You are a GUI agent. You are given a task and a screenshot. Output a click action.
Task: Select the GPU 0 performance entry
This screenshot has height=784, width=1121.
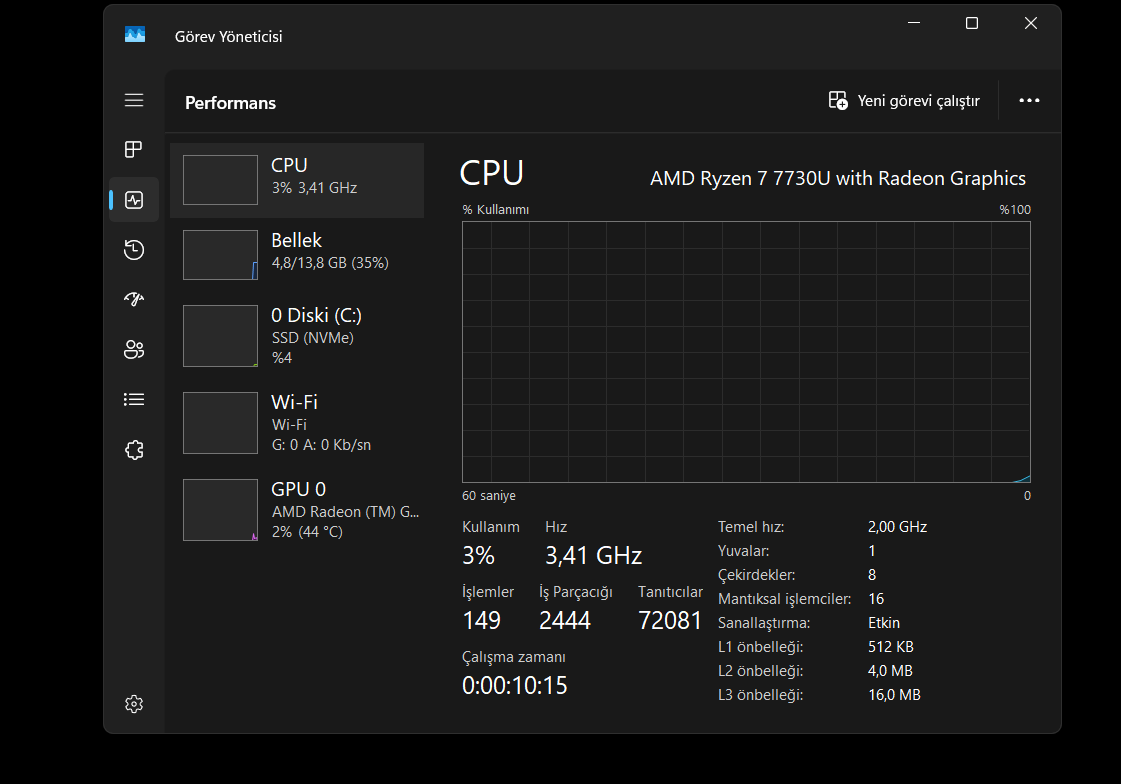(x=297, y=510)
